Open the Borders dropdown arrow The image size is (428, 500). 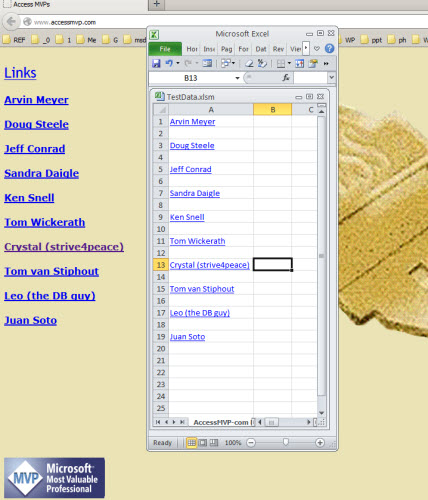pos(289,63)
